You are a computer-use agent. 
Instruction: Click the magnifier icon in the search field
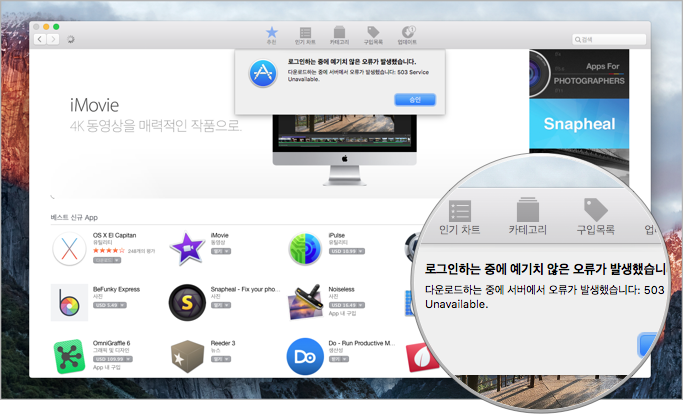pos(578,40)
